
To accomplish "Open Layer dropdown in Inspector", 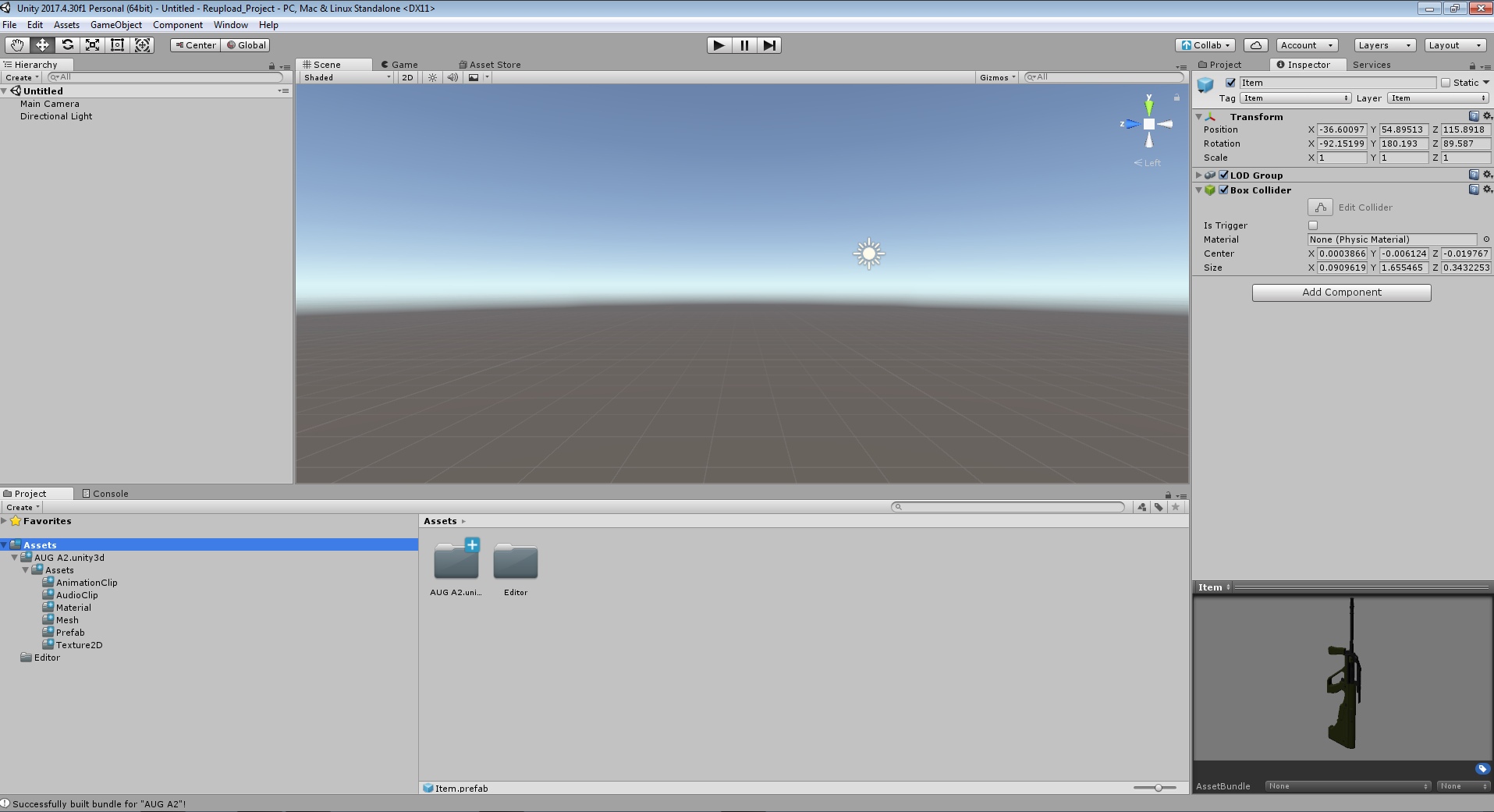I will (1439, 98).
